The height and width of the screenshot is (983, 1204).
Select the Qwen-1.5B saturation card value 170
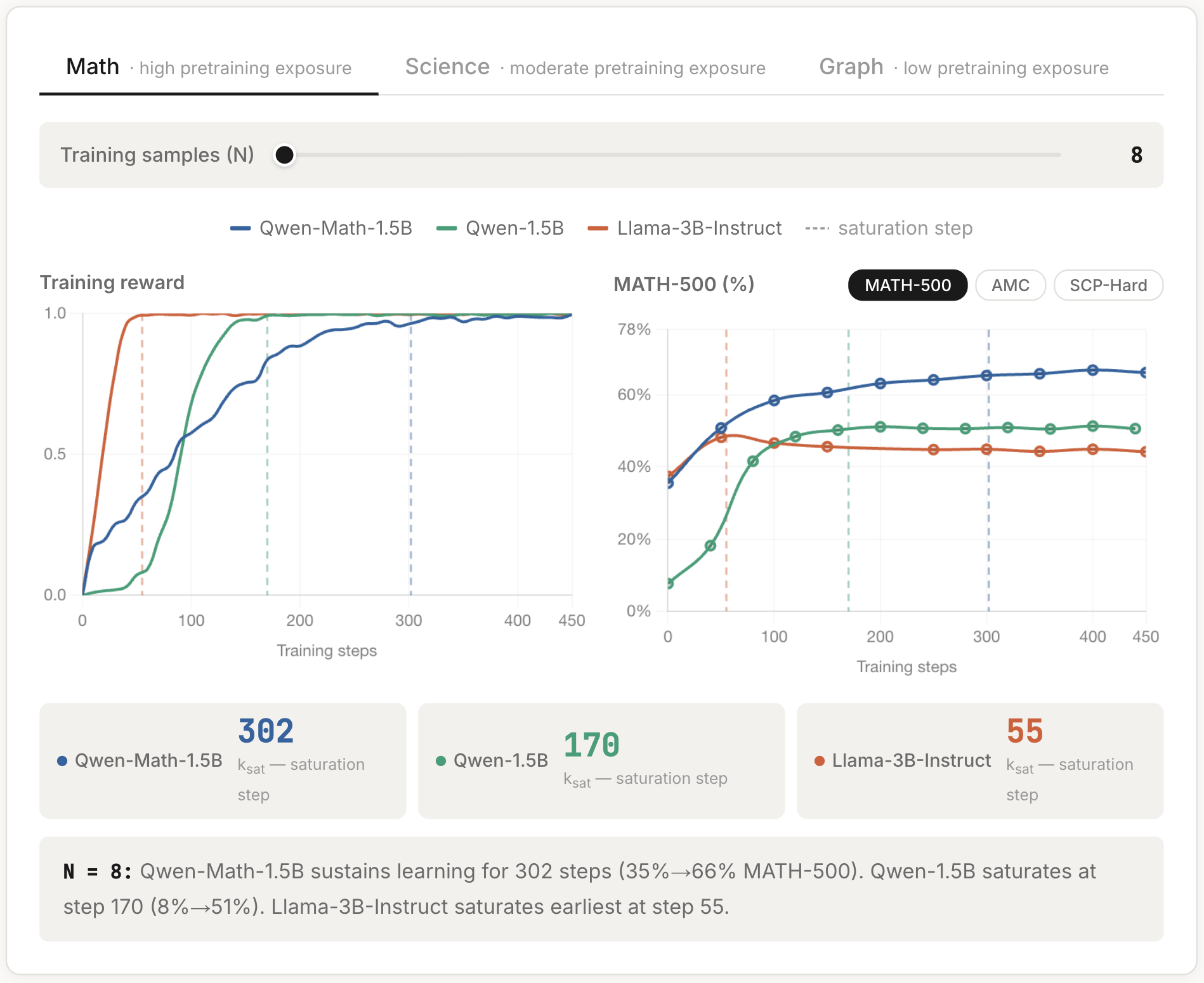pos(591,745)
